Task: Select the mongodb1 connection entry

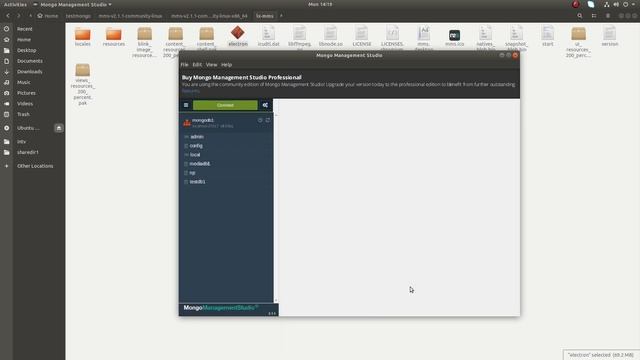Action: [x=226, y=123]
